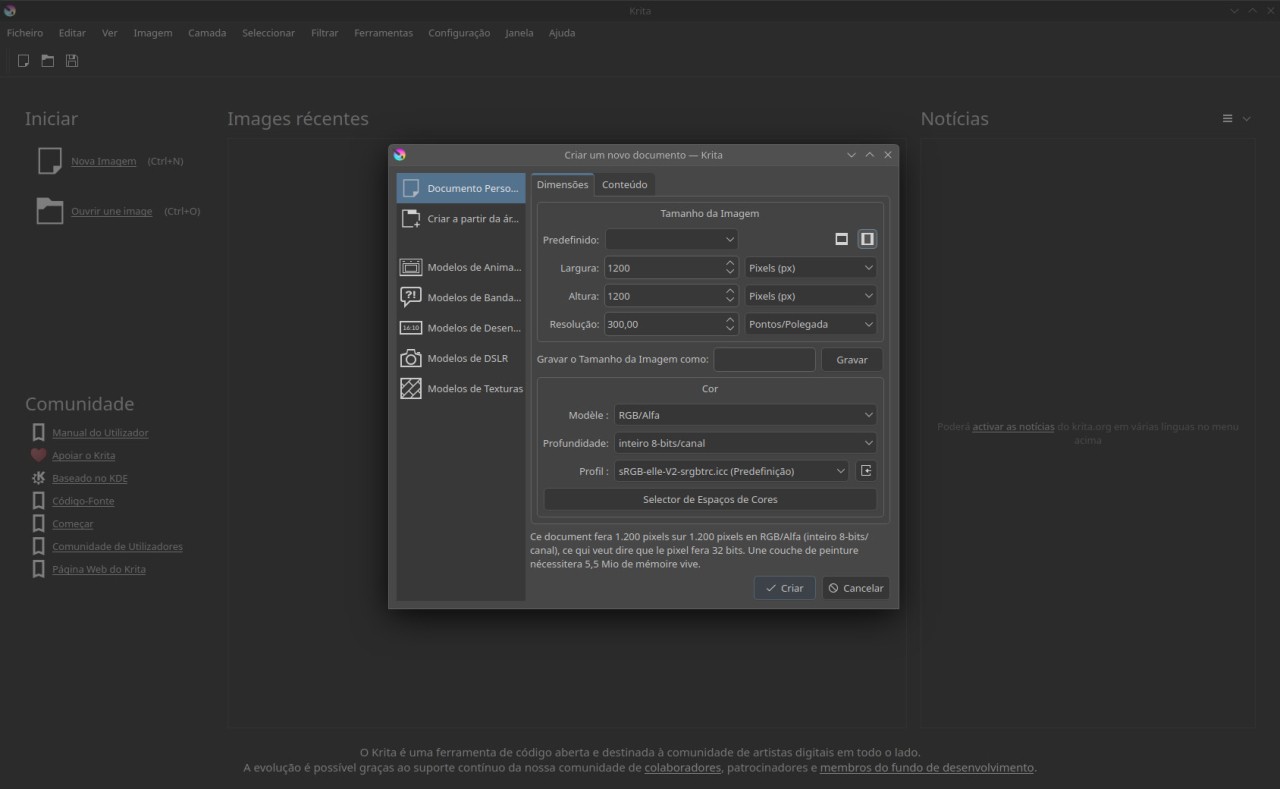The image size is (1280, 789).
Task: Click the bookmark icon beside Código-Fonte
Action: [x=38, y=501]
